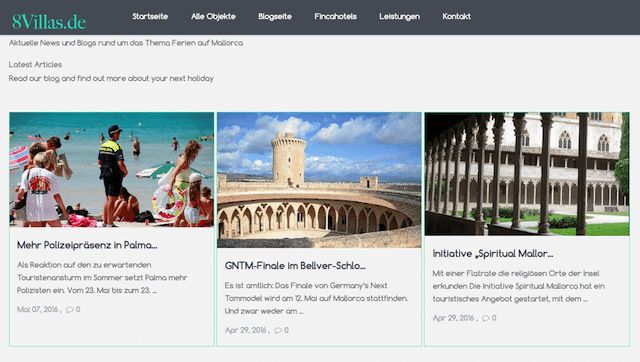Open the Blogseite menu item

[x=275, y=17]
